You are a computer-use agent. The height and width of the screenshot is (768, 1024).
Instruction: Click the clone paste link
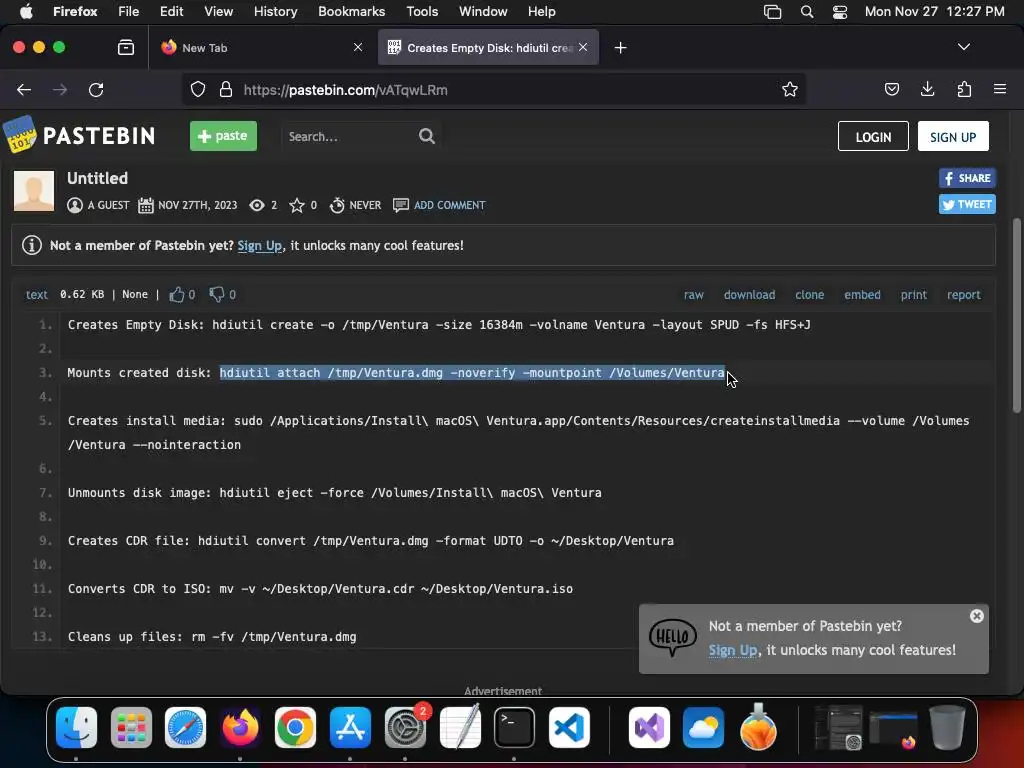(809, 295)
